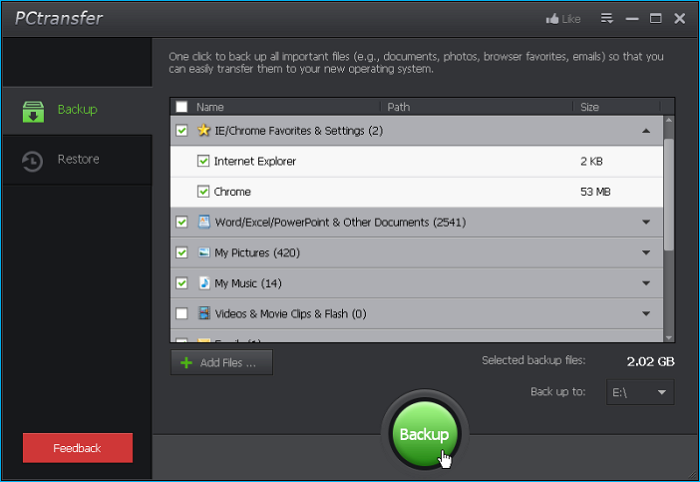Expand the My Pictures group arrow
This screenshot has height=482, width=700.
click(x=646, y=253)
